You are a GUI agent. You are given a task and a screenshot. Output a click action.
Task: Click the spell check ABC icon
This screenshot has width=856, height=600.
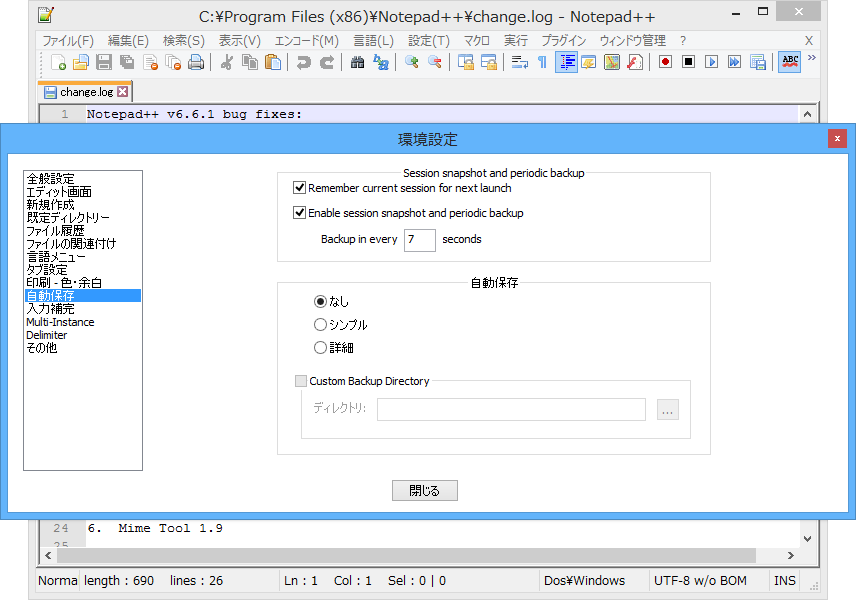[789, 62]
